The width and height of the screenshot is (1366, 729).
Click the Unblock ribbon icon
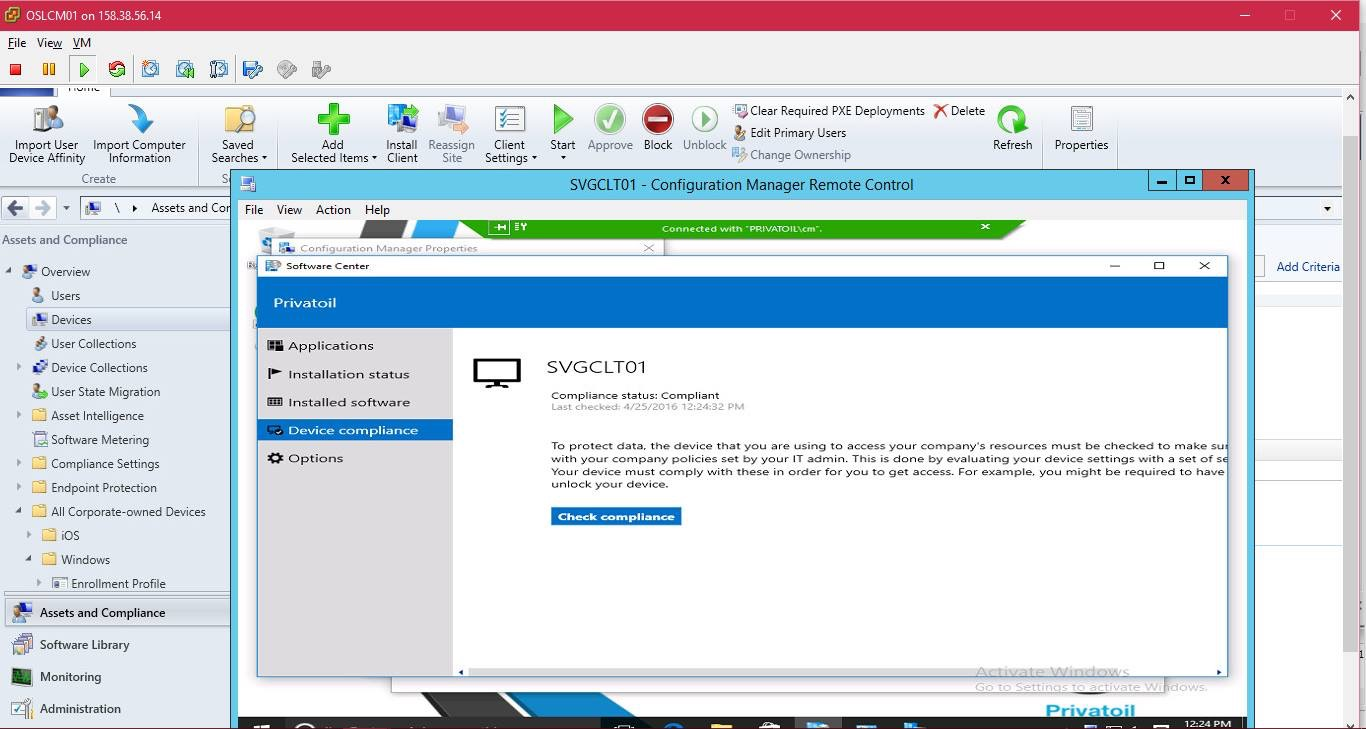point(704,129)
